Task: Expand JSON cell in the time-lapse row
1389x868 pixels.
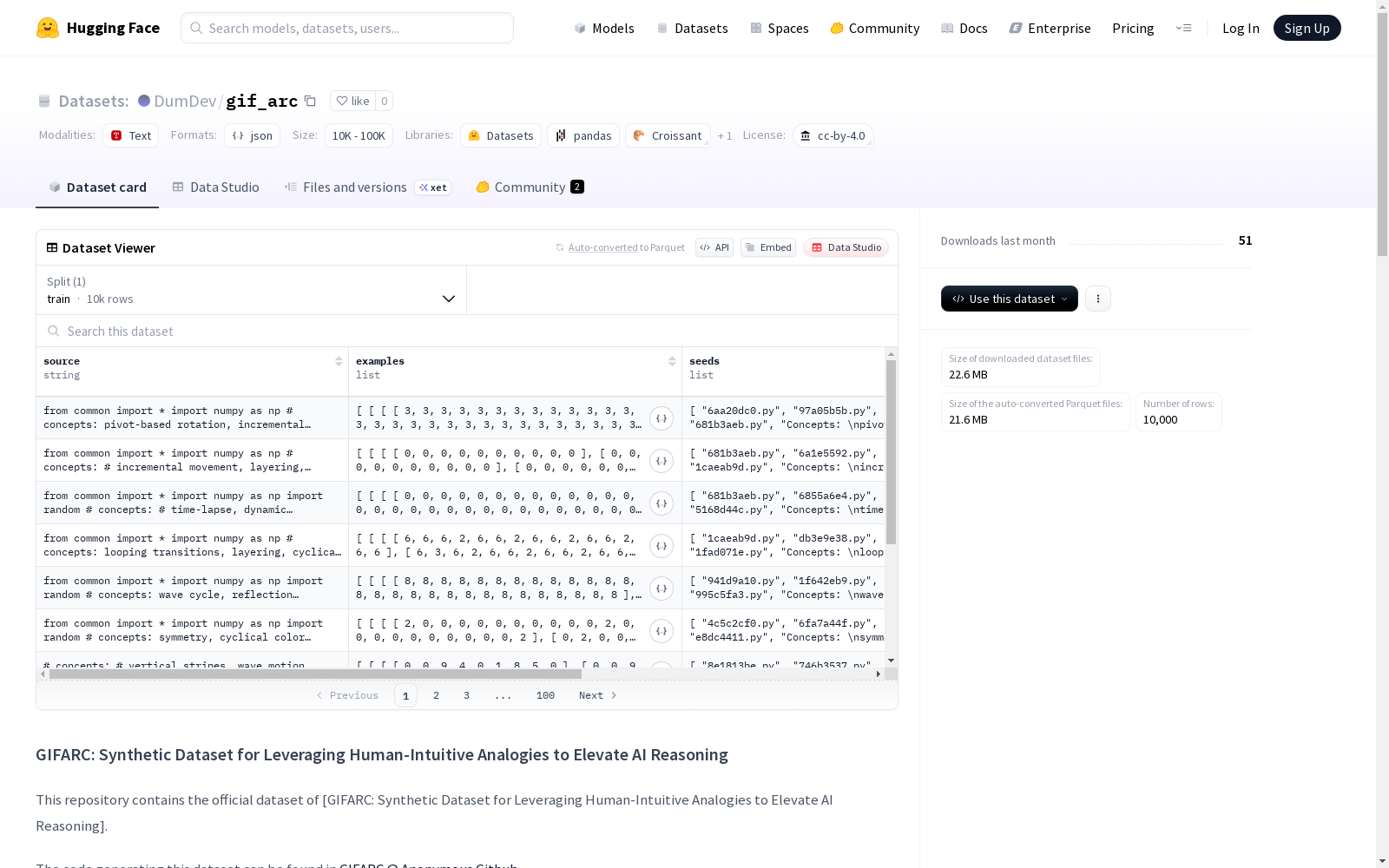Action: click(x=662, y=503)
